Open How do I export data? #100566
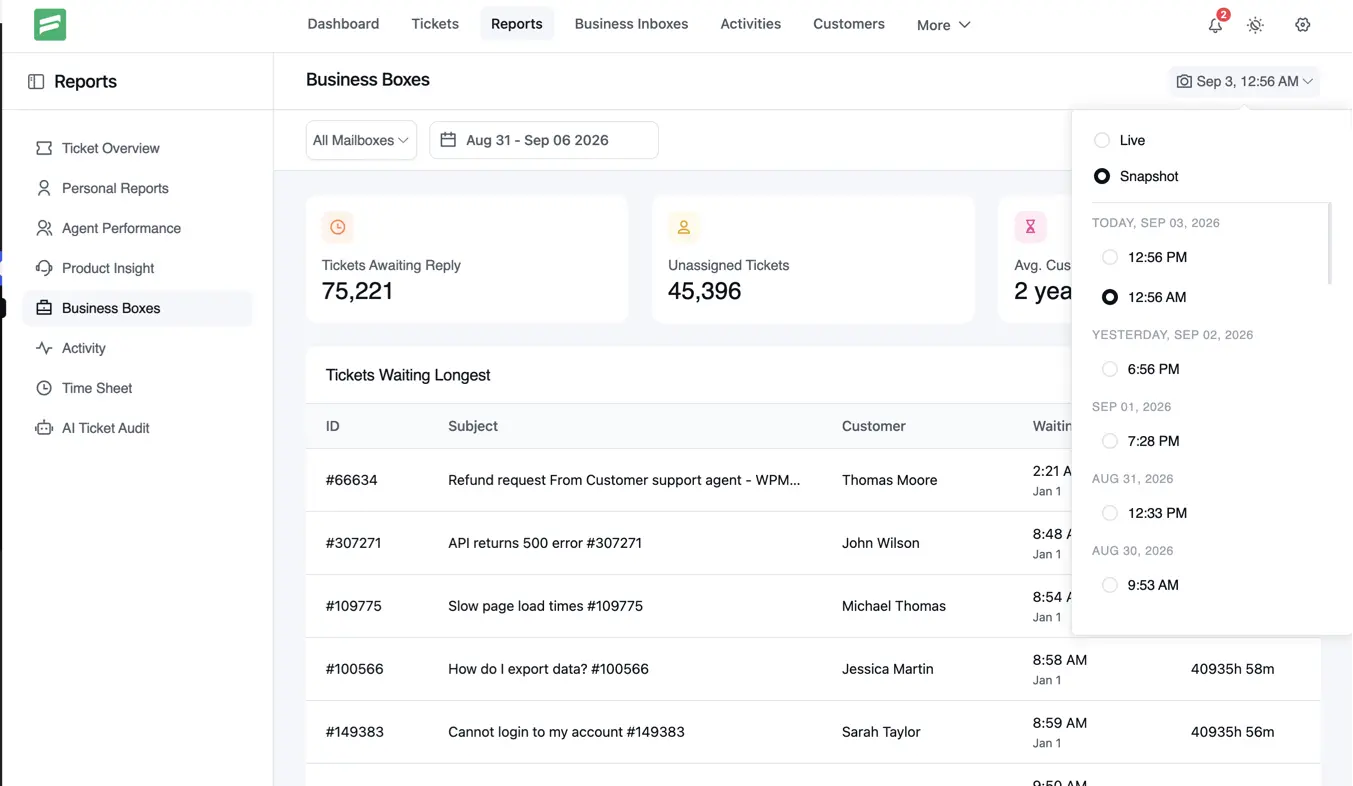The image size is (1353, 786). click(548, 669)
